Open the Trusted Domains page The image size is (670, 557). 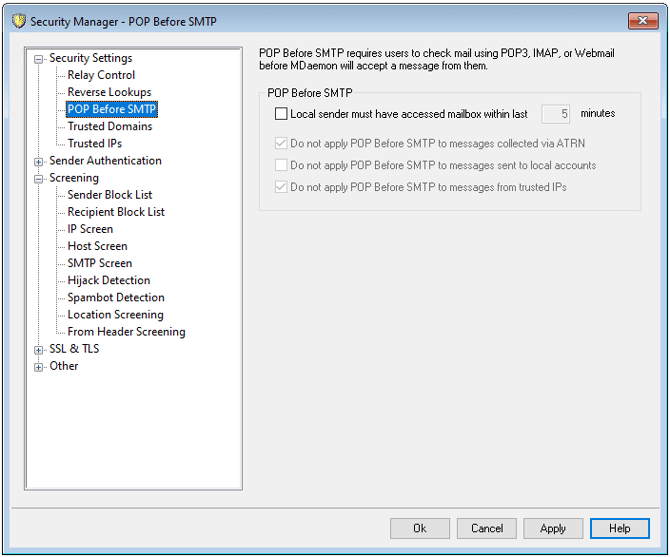pyautogui.click(x=110, y=127)
